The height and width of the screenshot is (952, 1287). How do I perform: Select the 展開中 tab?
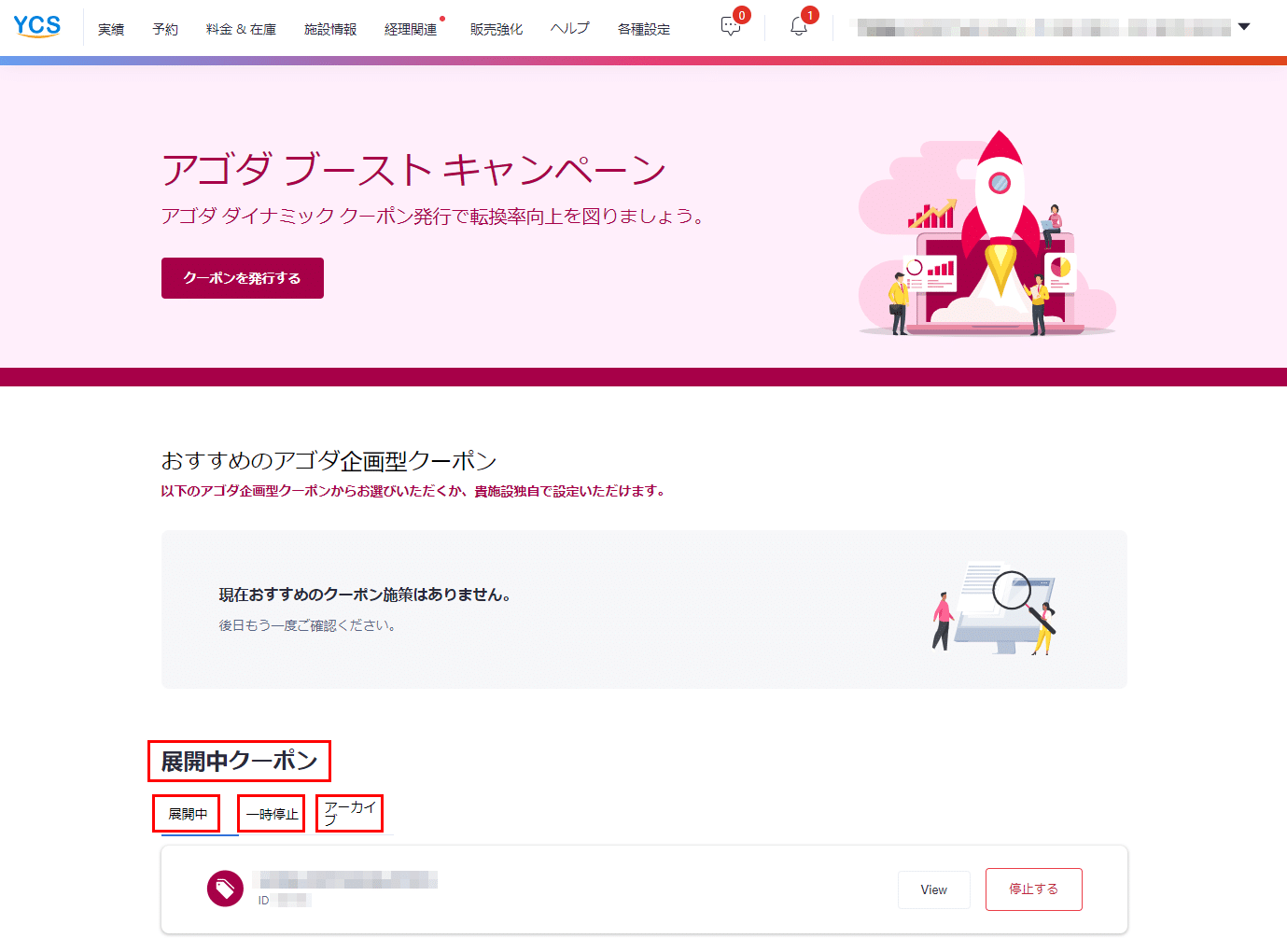[x=188, y=814]
